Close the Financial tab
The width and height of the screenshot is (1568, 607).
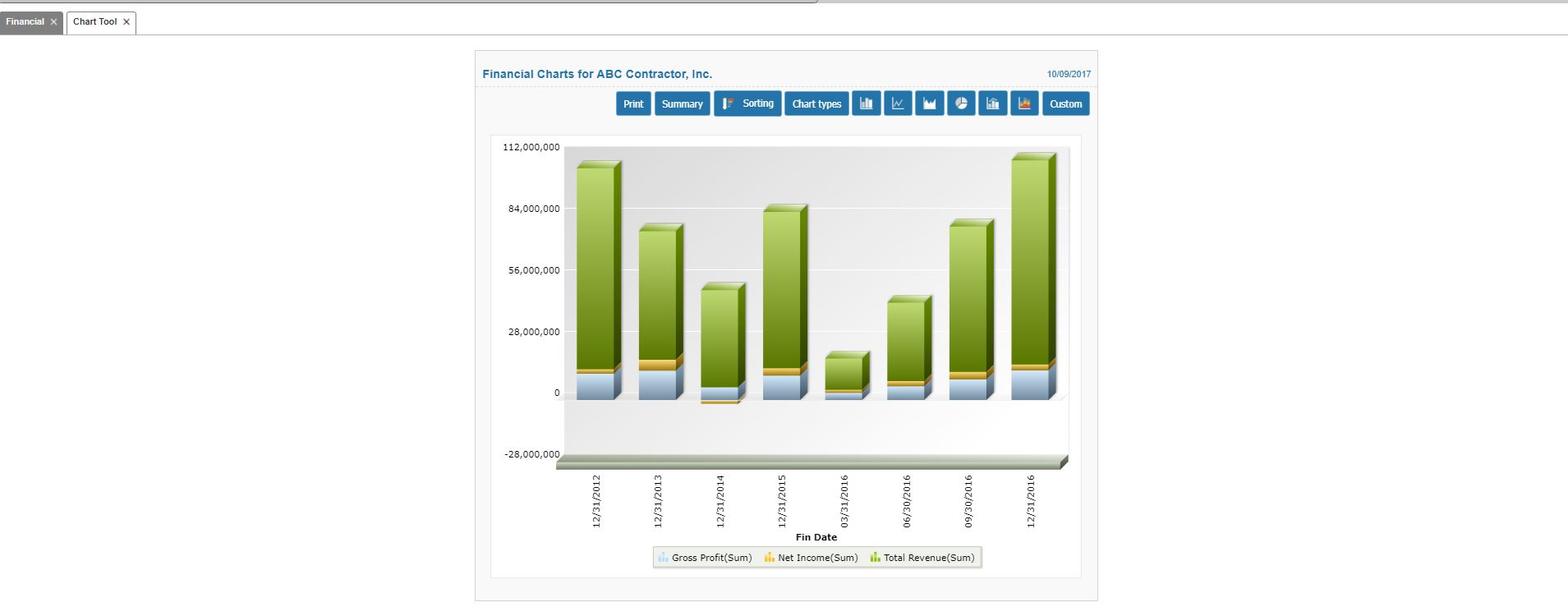[x=53, y=22]
